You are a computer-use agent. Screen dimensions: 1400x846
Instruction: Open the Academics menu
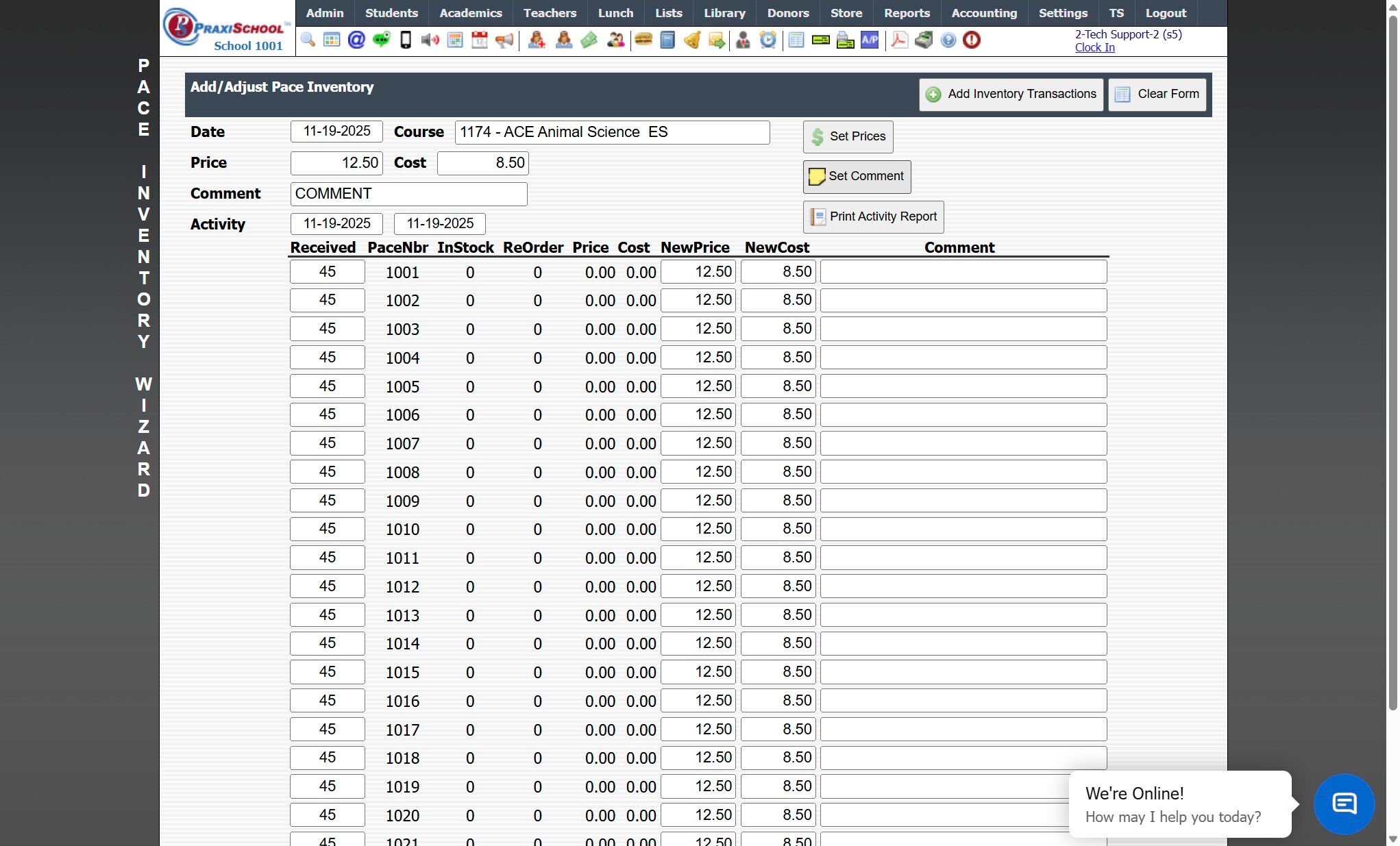point(470,13)
